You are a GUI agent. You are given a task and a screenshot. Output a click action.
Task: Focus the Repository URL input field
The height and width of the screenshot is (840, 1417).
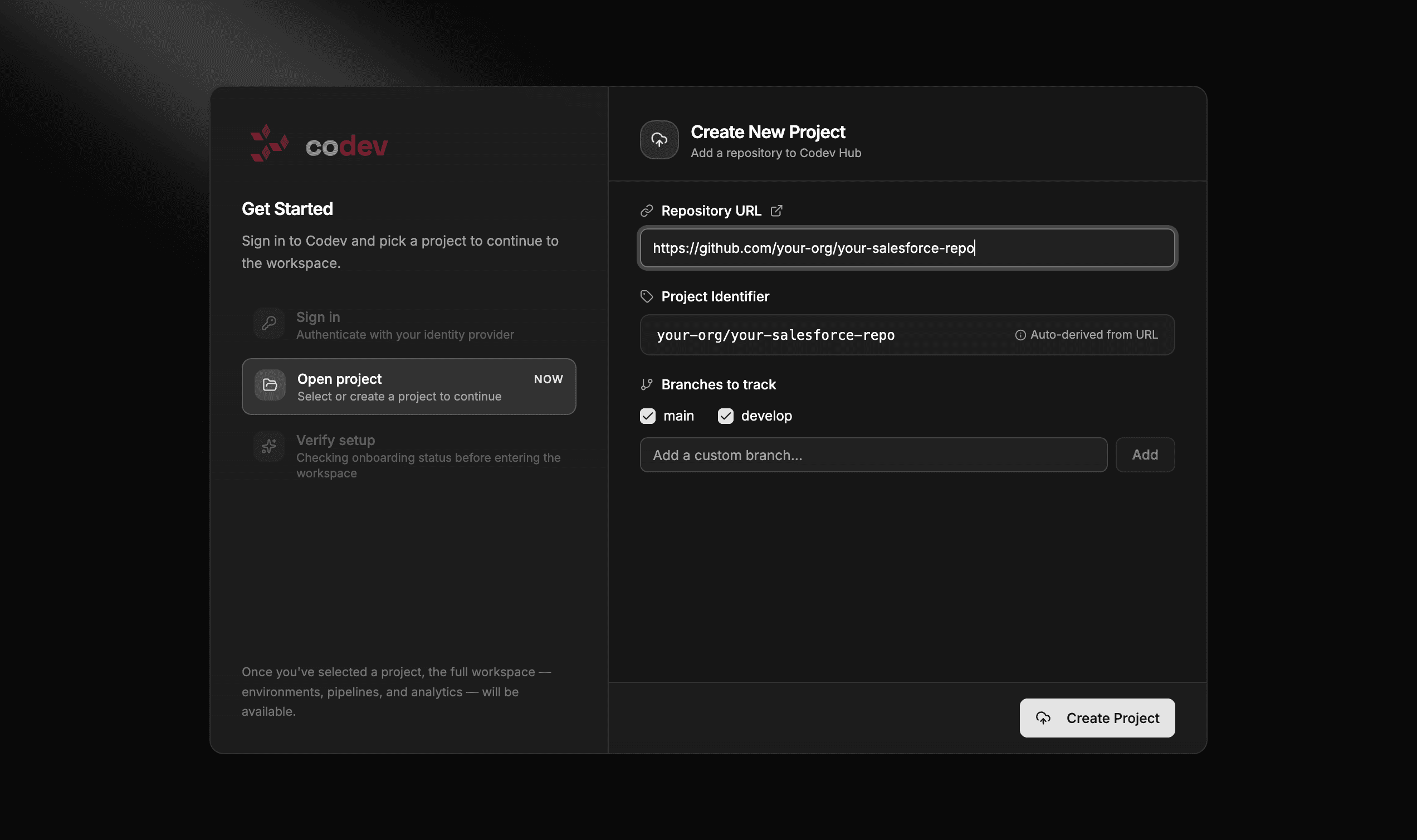click(x=907, y=248)
